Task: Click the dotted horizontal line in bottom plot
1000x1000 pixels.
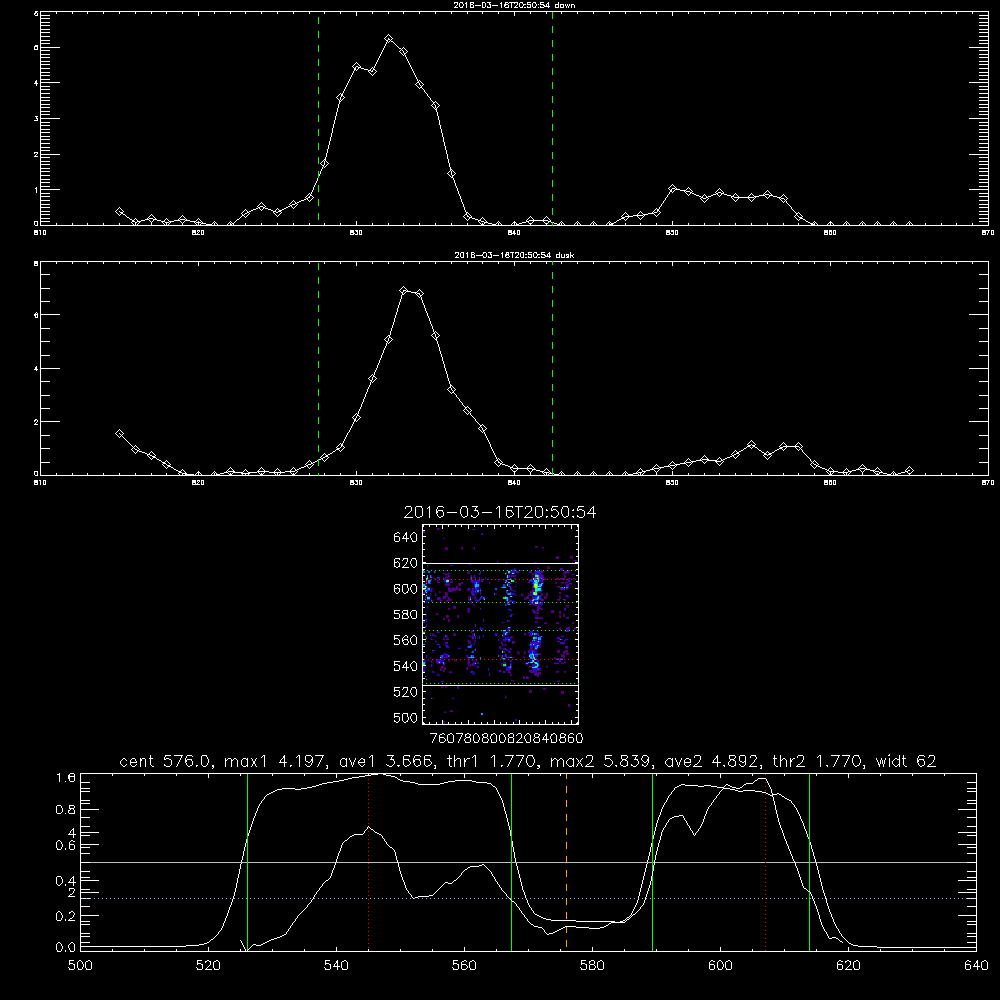Action: tap(528, 898)
